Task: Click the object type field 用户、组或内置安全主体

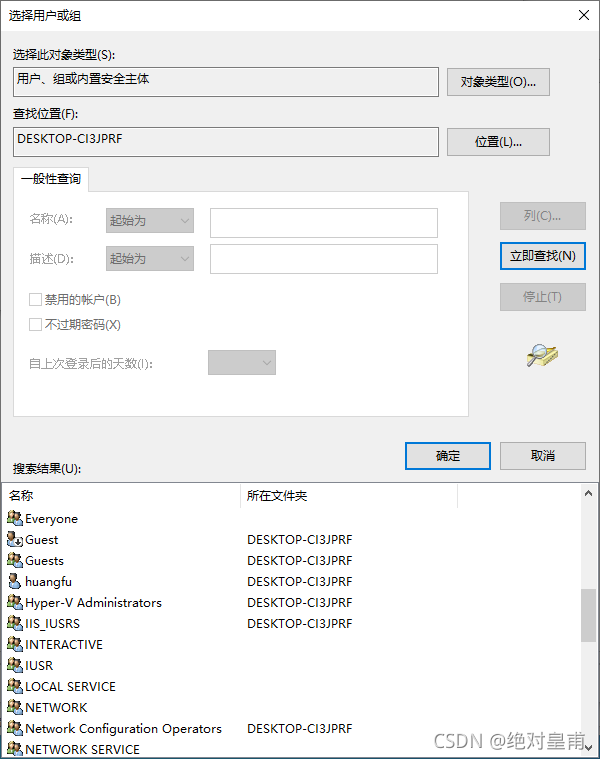Action: pyautogui.click(x=226, y=82)
